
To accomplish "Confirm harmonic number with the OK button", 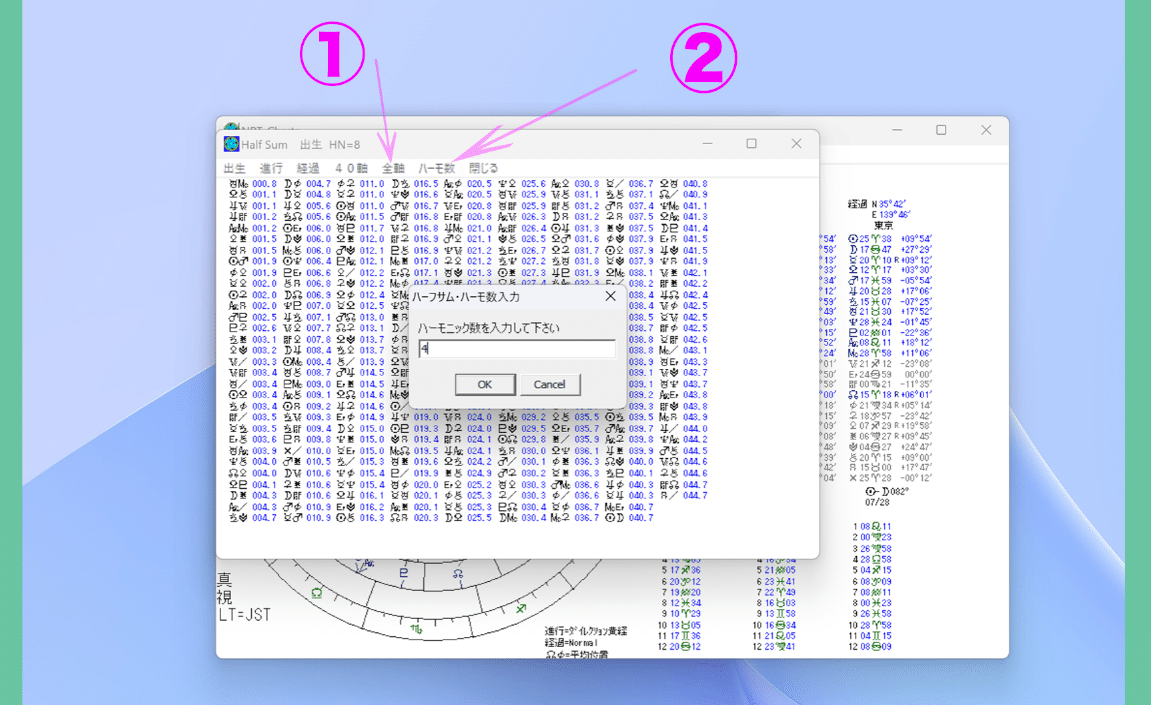I will coord(484,384).
